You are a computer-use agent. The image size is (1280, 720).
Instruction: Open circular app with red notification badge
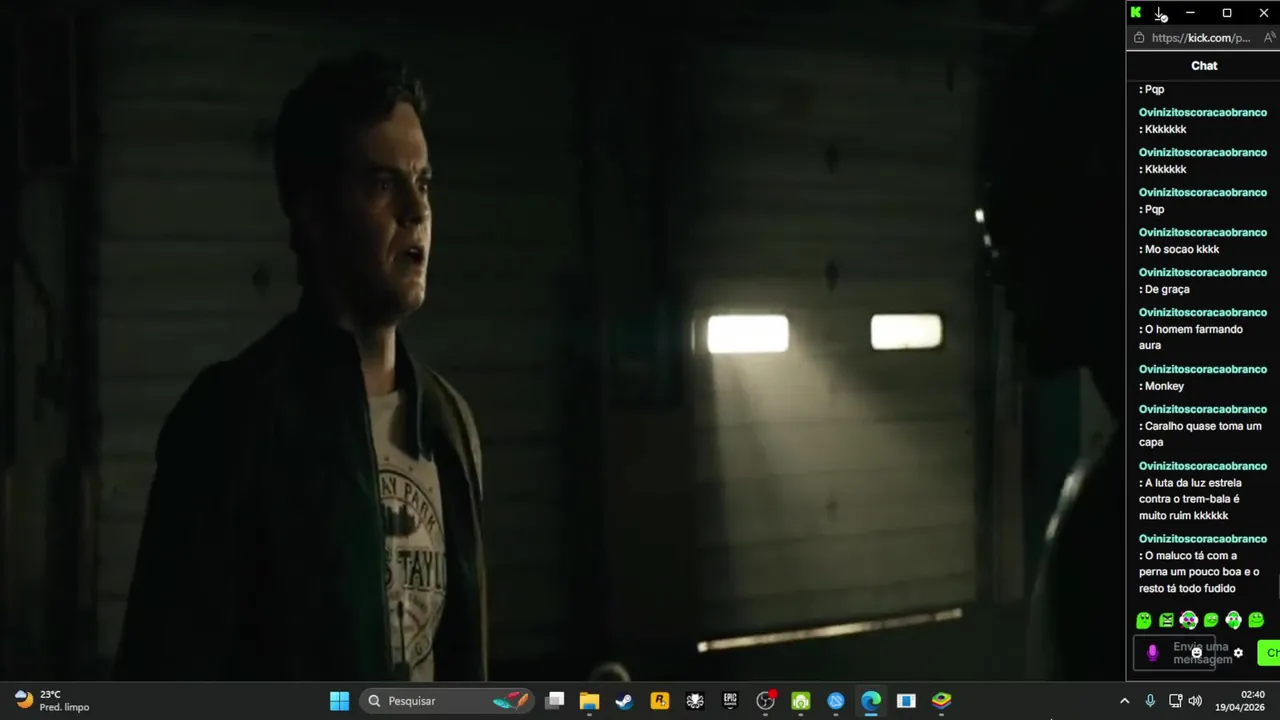point(766,701)
